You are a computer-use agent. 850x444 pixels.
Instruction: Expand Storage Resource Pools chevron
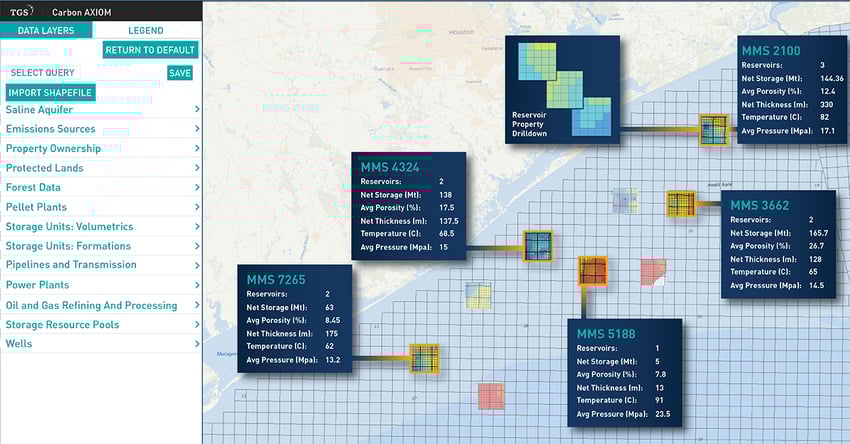pyautogui.click(x=197, y=324)
